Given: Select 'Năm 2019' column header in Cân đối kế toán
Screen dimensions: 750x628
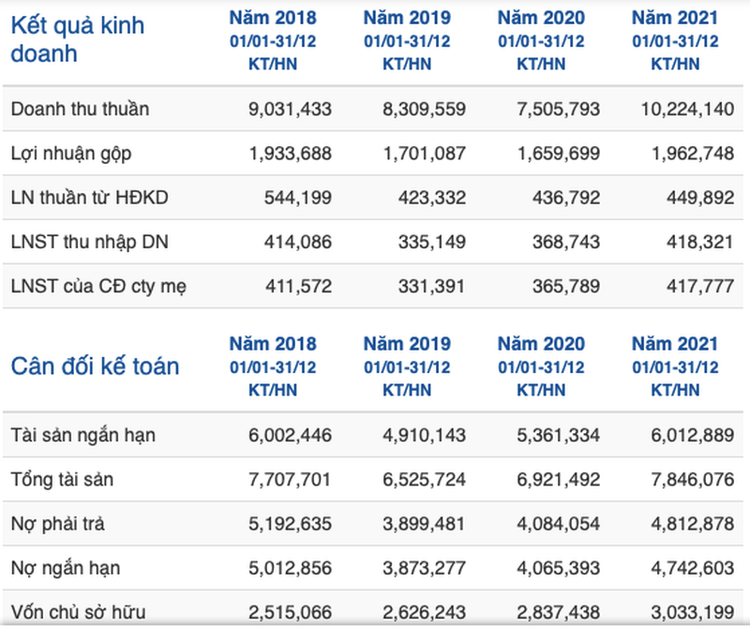Looking at the screenshot, I should pos(407,345).
